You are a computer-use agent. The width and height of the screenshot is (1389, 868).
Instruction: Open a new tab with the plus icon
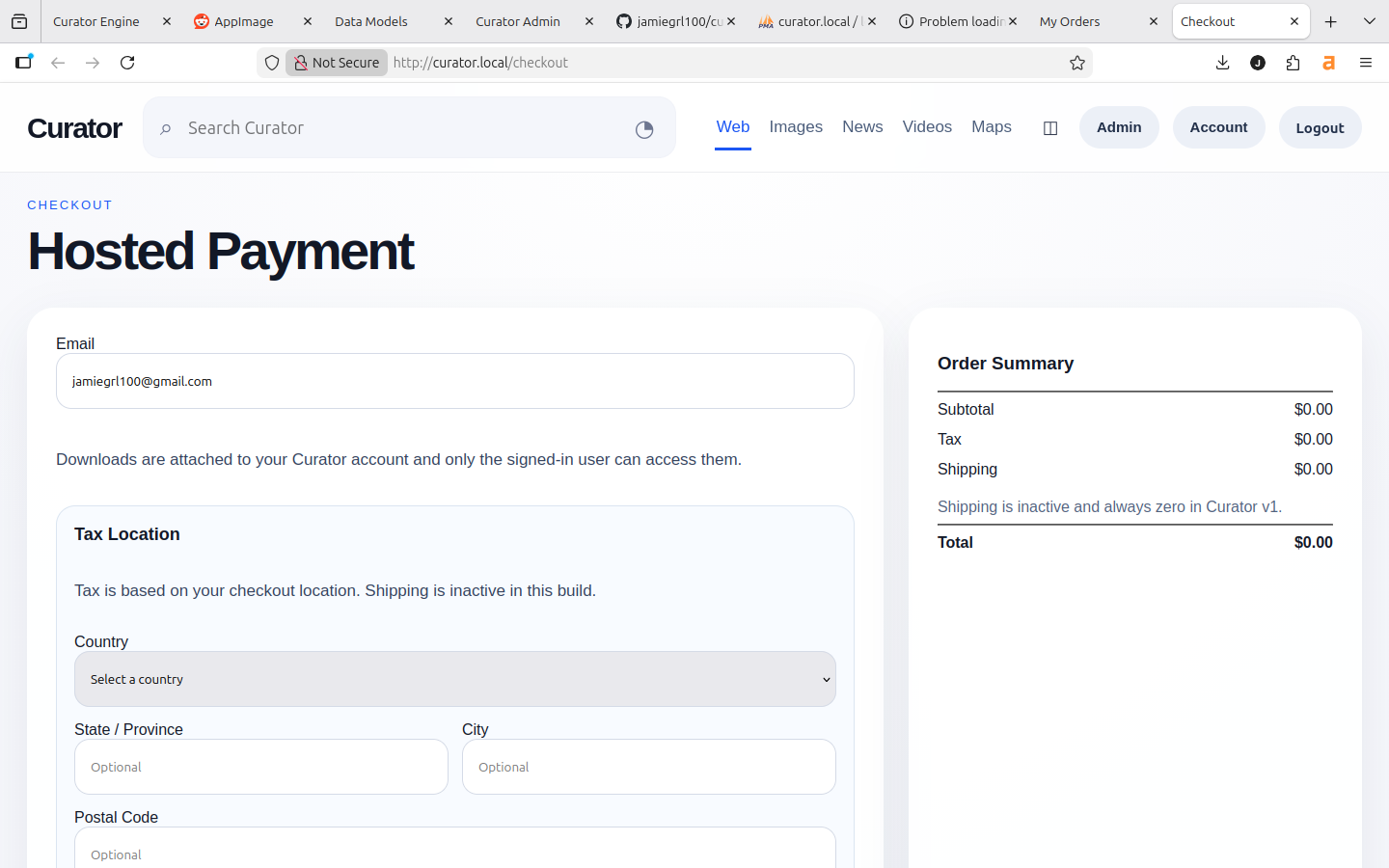click(1330, 20)
